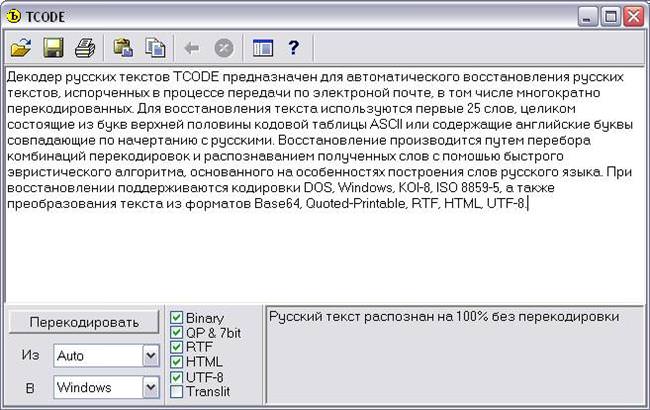The height and width of the screenshot is (410, 650).
Task: Copy text to clipboard toolbar icon
Action: (155, 48)
